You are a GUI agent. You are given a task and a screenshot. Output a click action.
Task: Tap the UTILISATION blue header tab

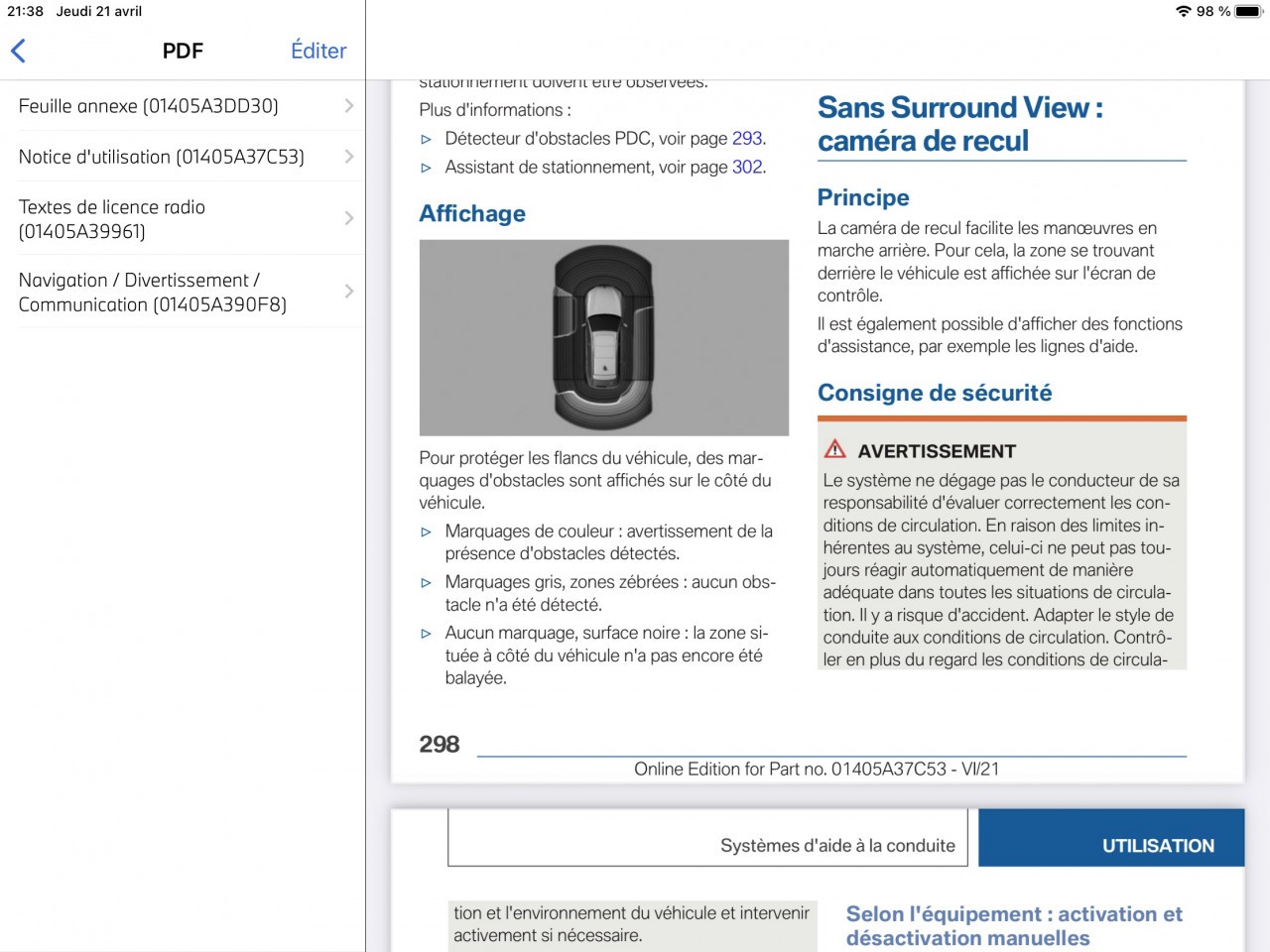(x=1111, y=838)
